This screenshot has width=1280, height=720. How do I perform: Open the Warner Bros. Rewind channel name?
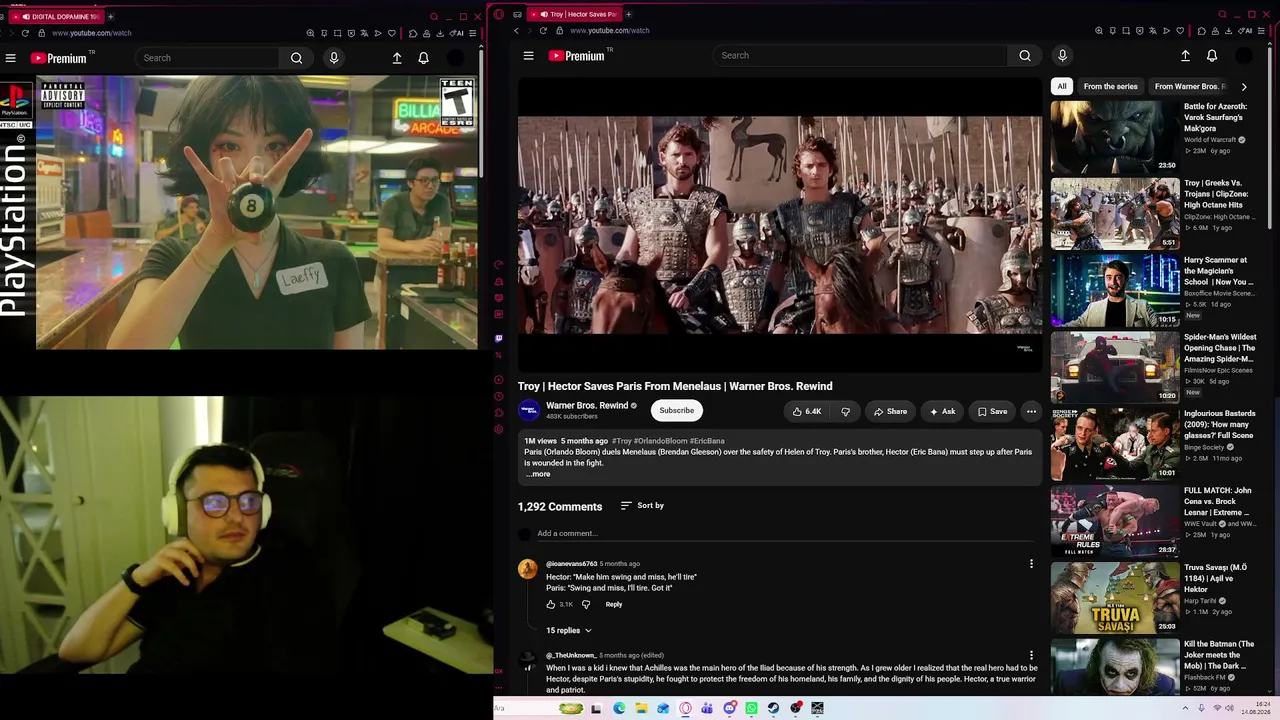point(587,405)
